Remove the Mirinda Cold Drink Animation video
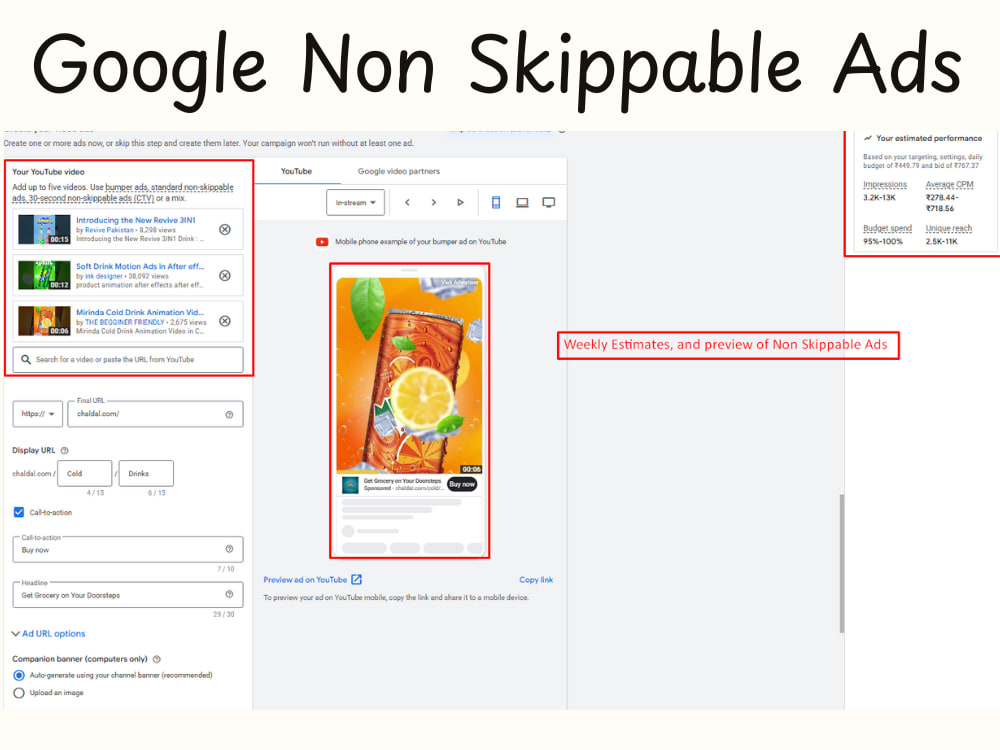 (x=225, y=321)
